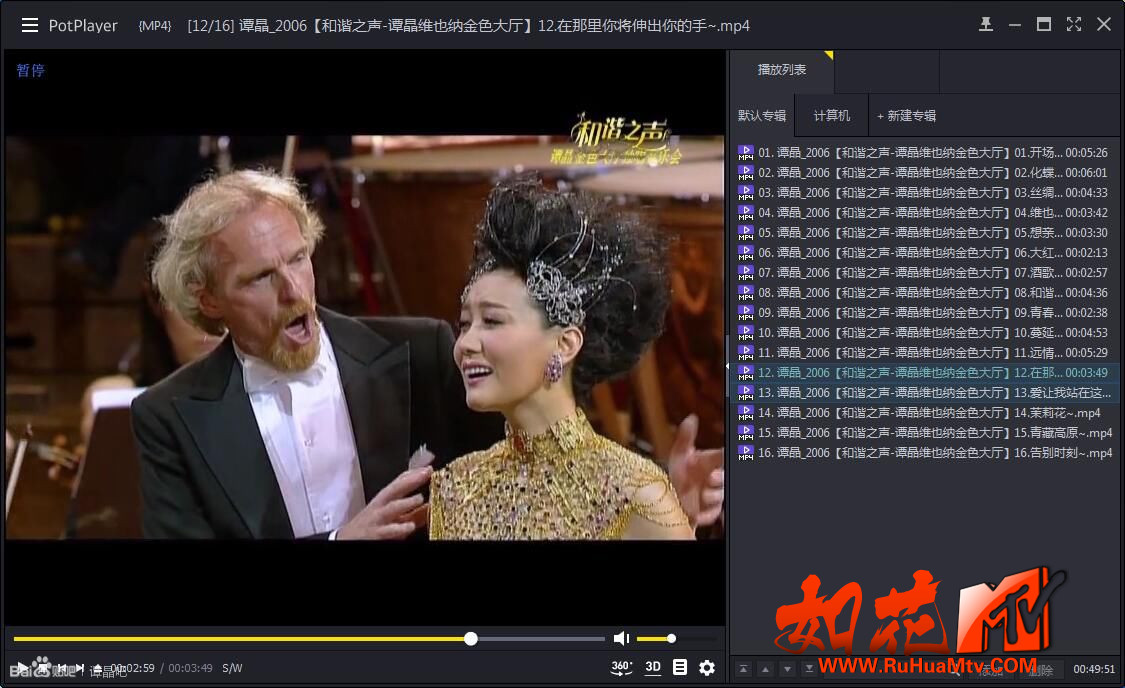Click the current time 00:02:59 display
The height and width of the screenshot is (688, 1125).
133,668
